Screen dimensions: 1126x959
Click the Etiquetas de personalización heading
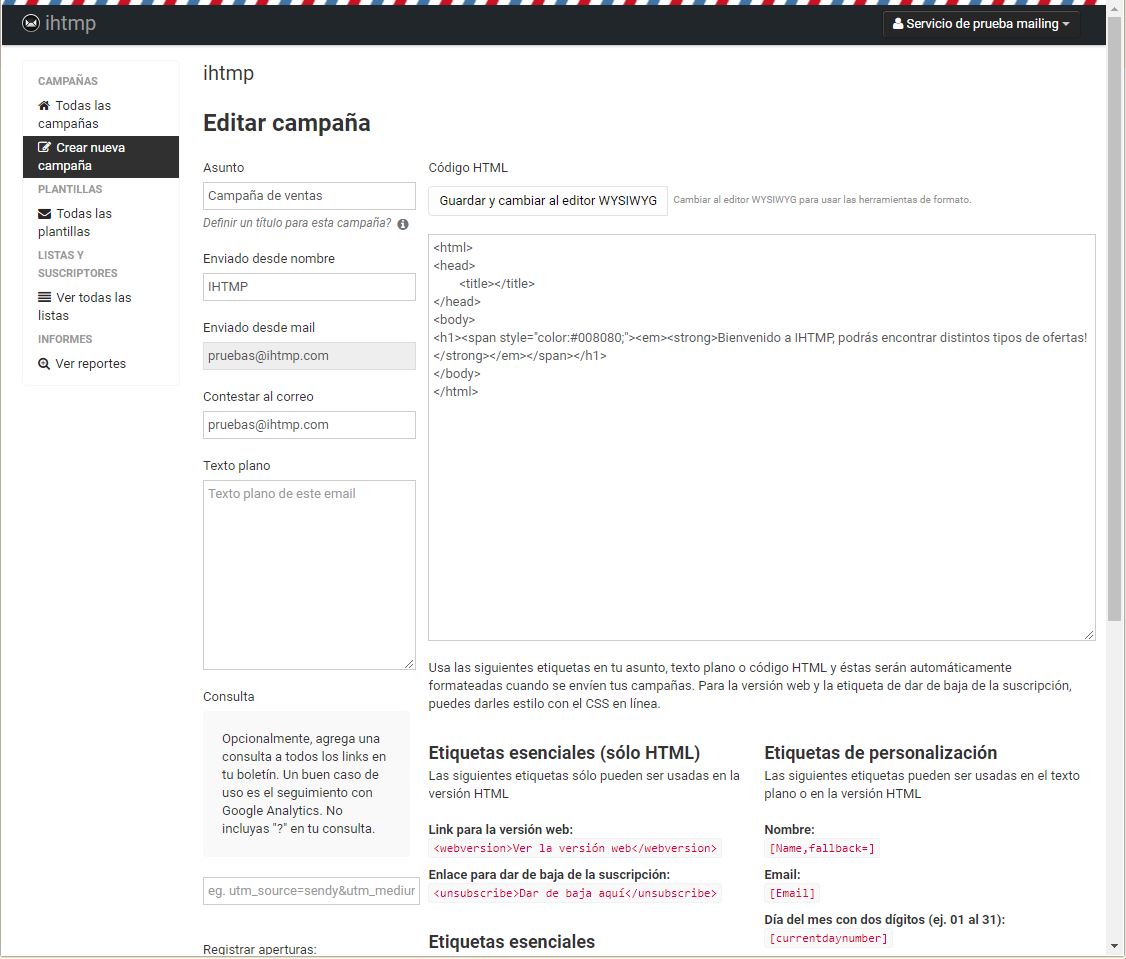(880, 753)
